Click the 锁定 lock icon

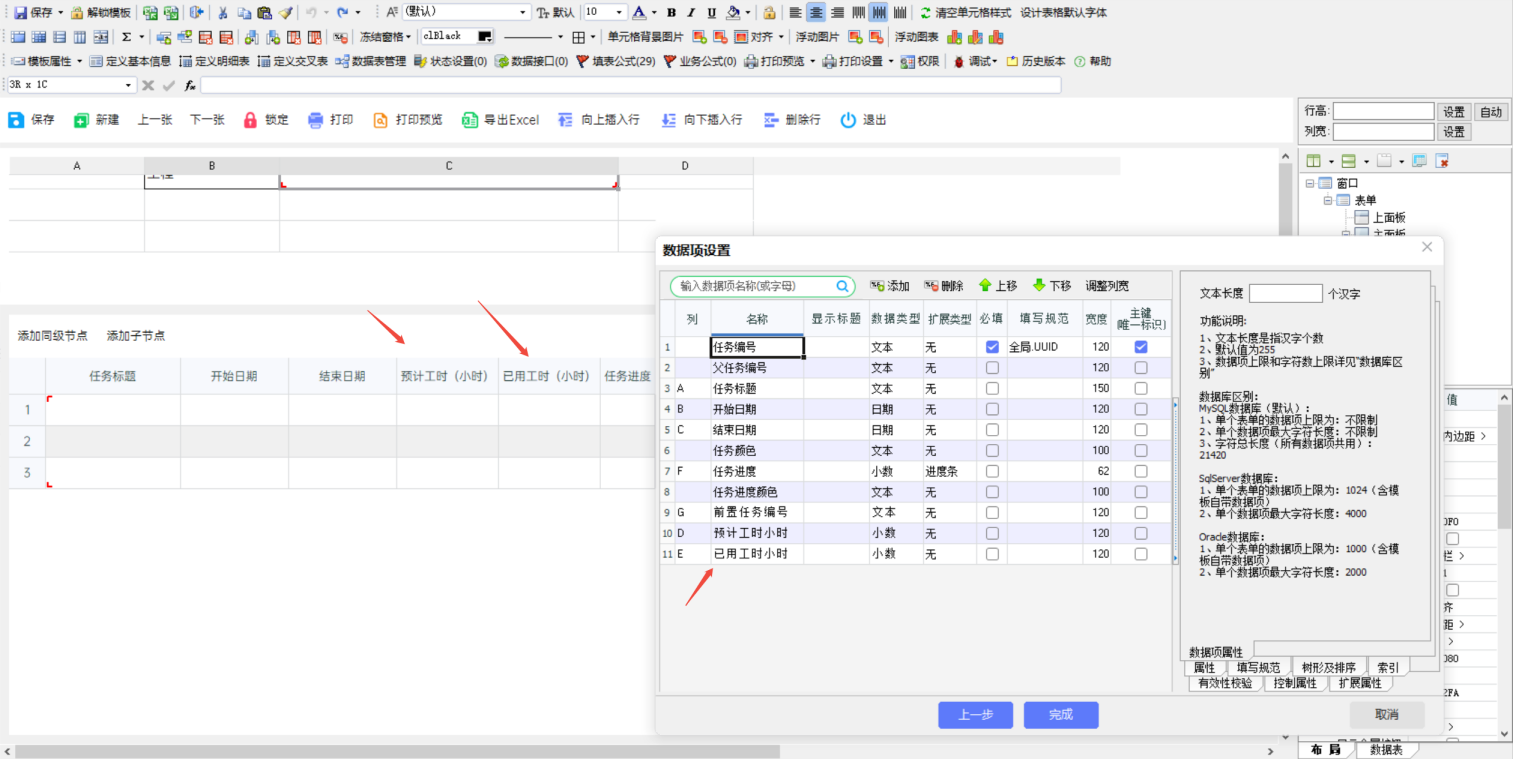[x=251, y=120]
